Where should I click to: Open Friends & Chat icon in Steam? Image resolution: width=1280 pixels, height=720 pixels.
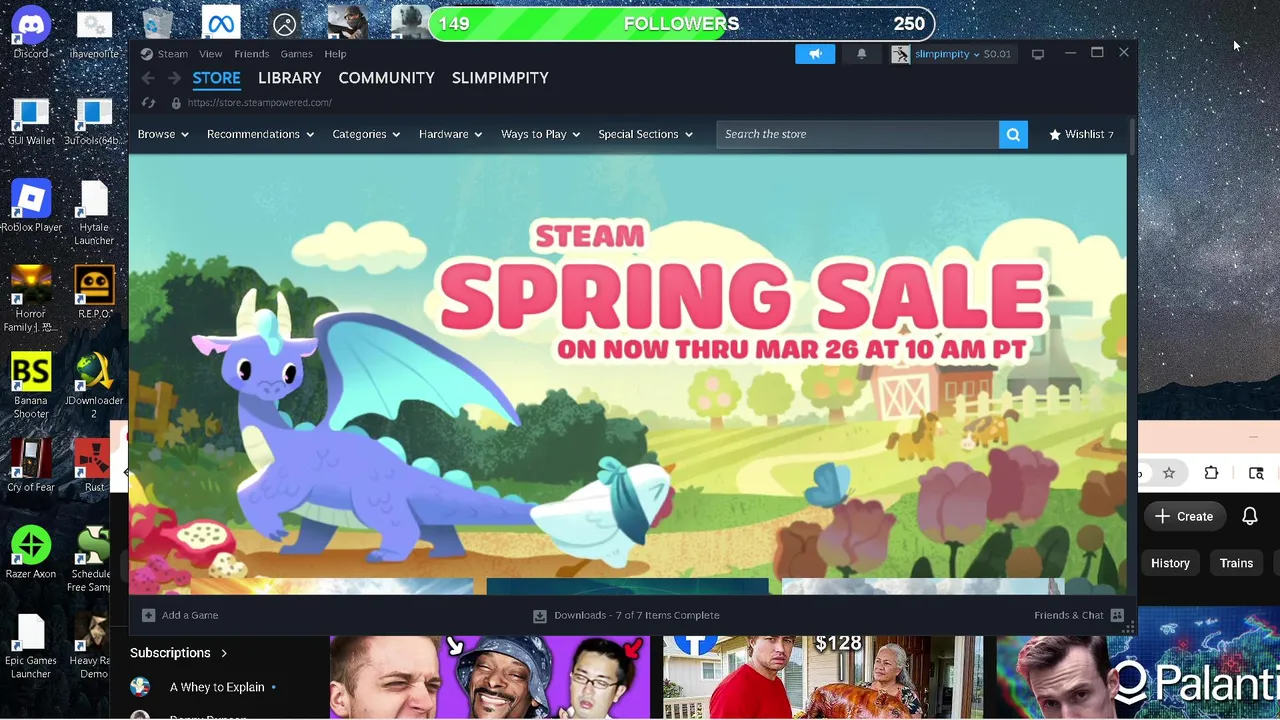pos(1117,615)
